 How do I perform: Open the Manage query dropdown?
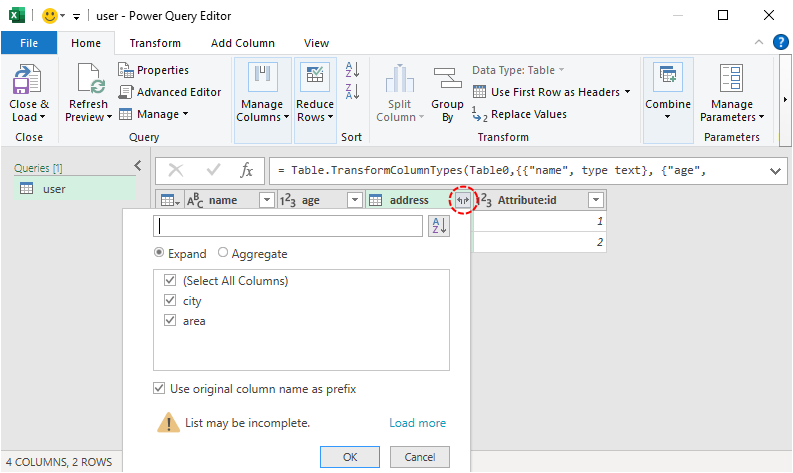pos(154,114)
